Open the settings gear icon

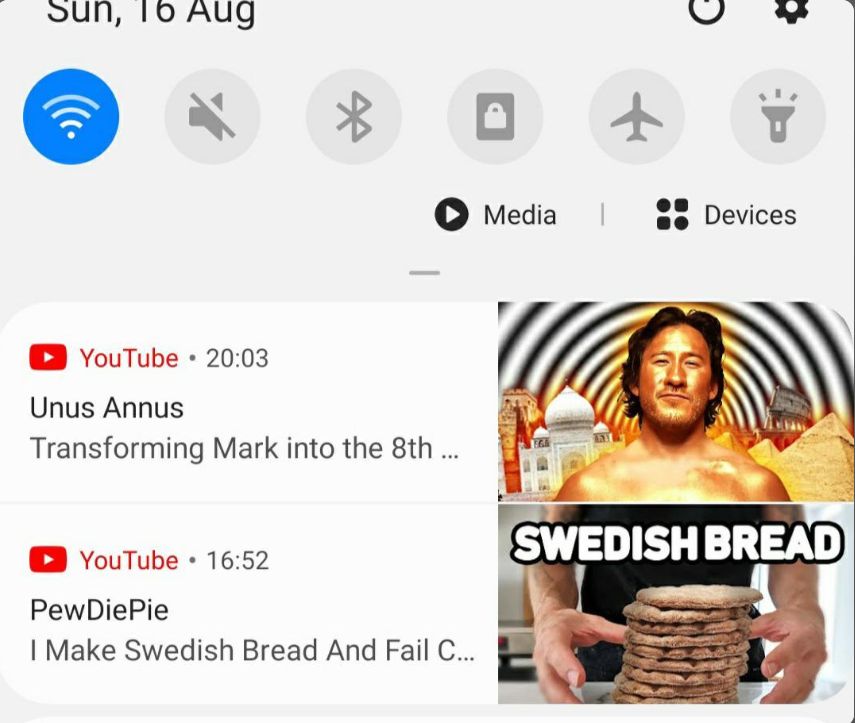point(792,10)
